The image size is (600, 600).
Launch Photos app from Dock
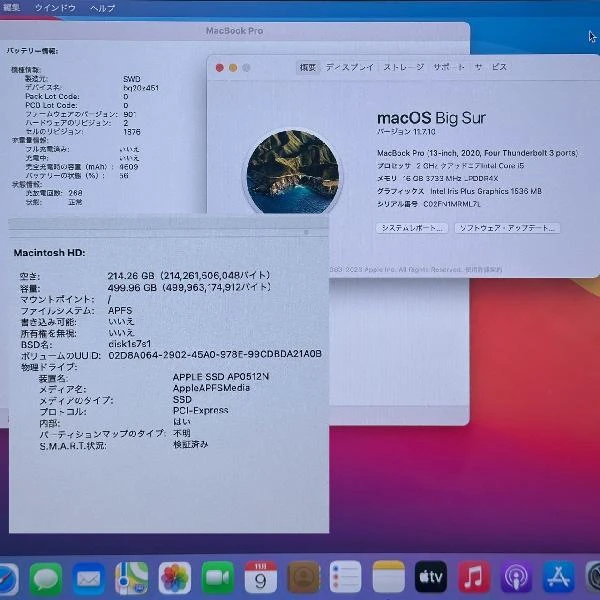click(174, 578)
